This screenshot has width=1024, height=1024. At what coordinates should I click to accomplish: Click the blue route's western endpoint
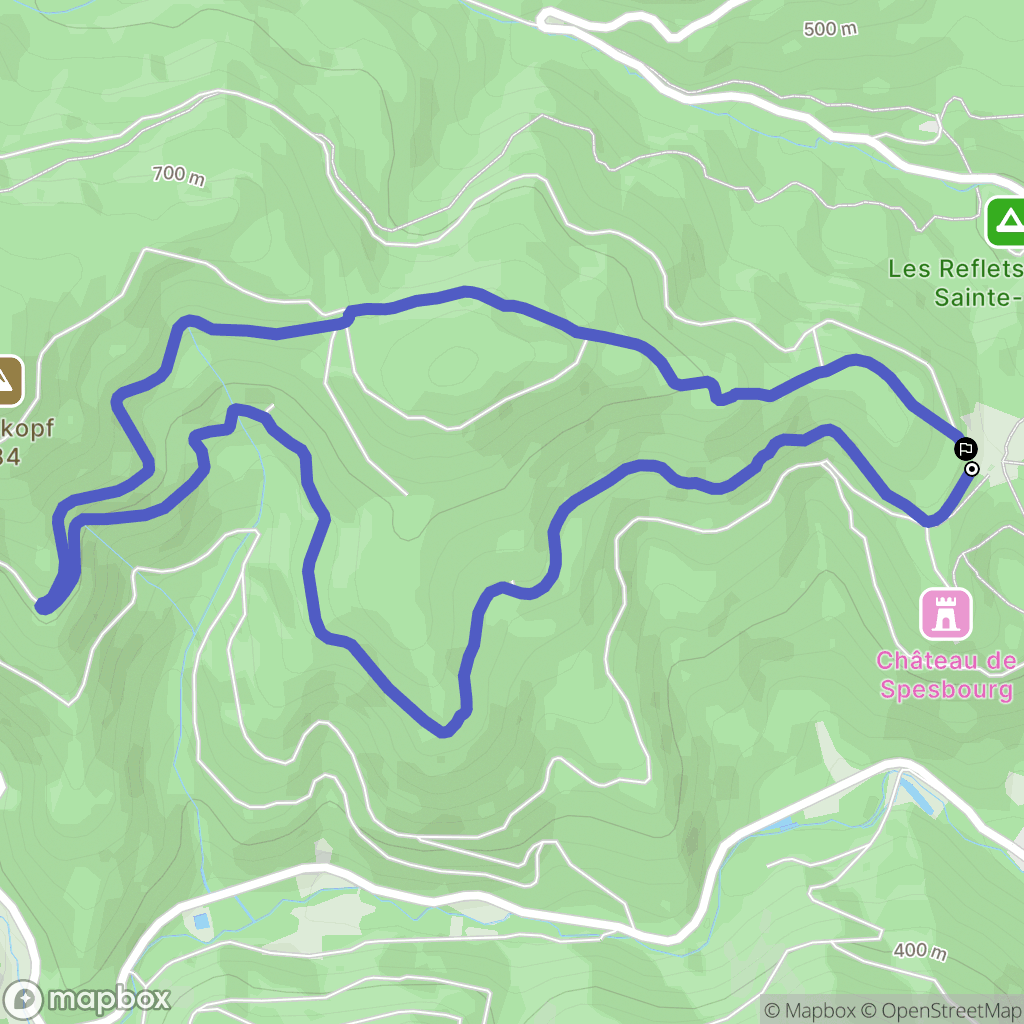coord(43,607)
